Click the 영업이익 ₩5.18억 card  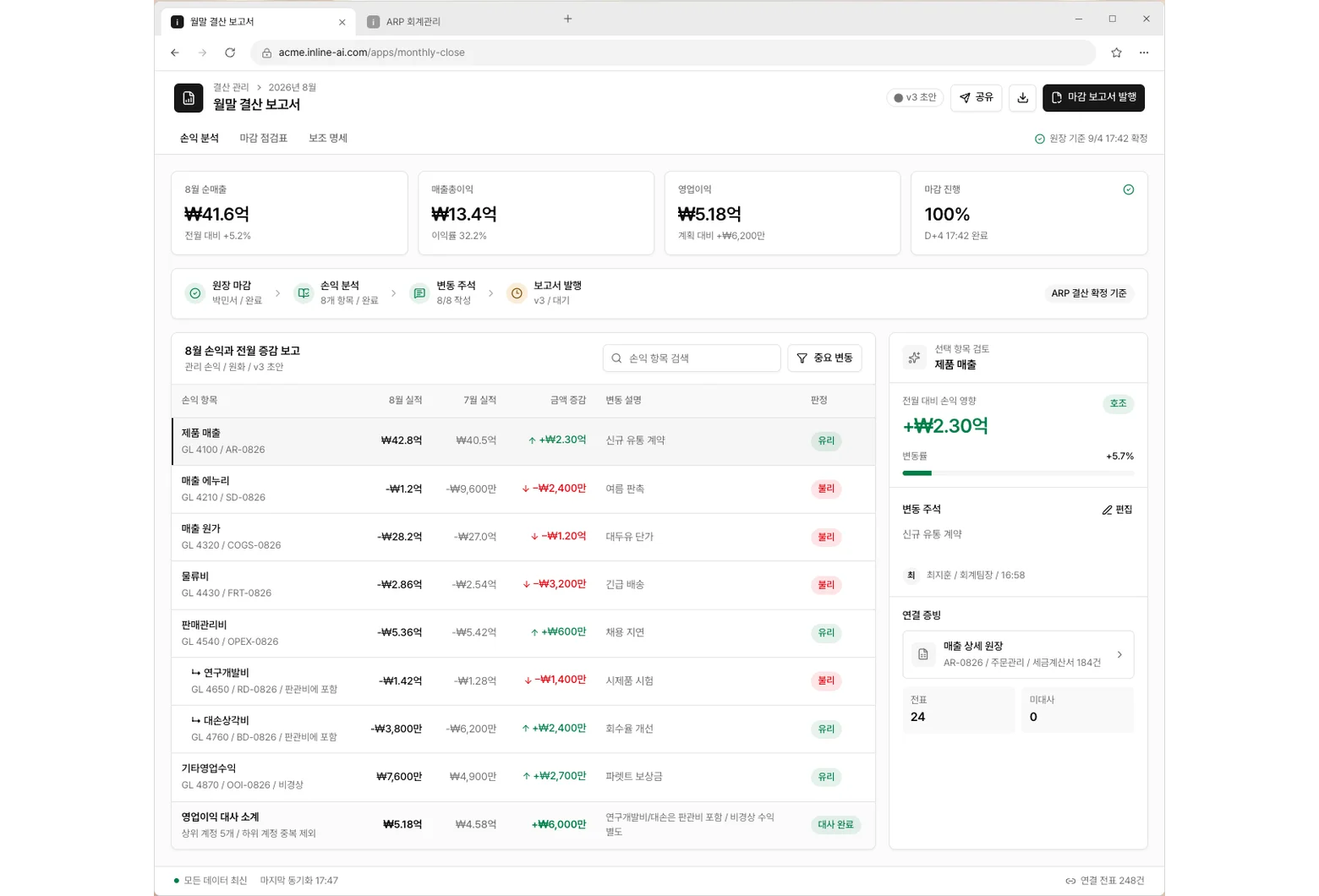(782, 213)
